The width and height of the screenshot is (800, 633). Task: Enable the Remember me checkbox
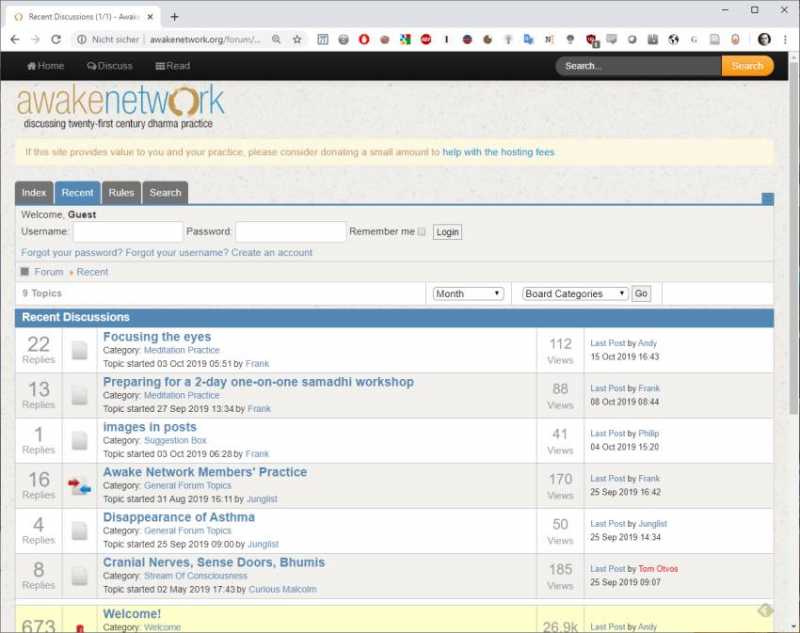pyautogui.click(x=421, y=232)
